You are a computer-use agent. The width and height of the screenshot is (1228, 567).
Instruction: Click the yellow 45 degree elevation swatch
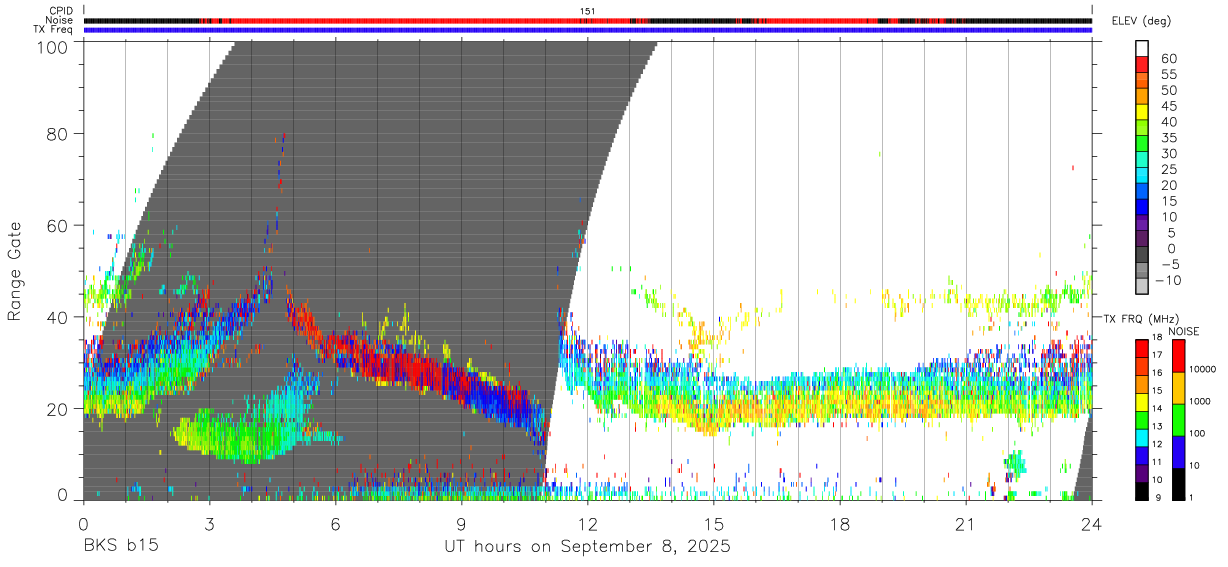[1142, 110]
